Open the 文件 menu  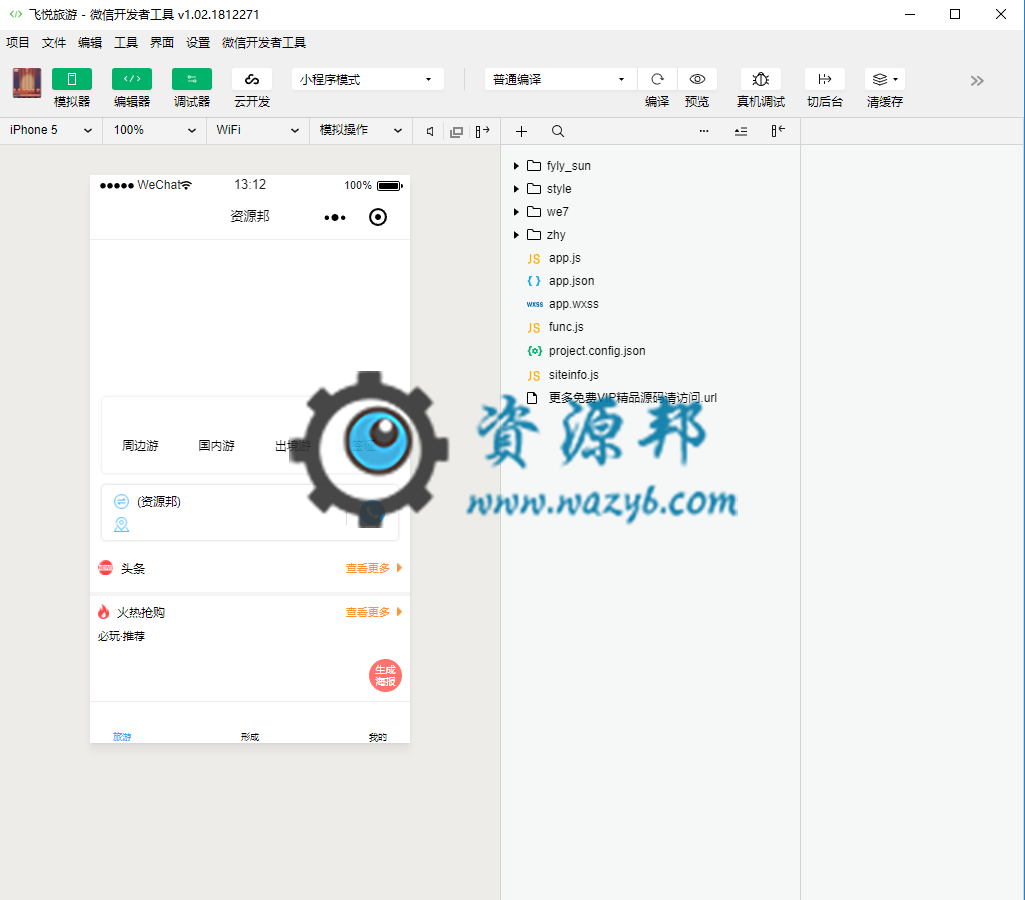click(54, 42)
